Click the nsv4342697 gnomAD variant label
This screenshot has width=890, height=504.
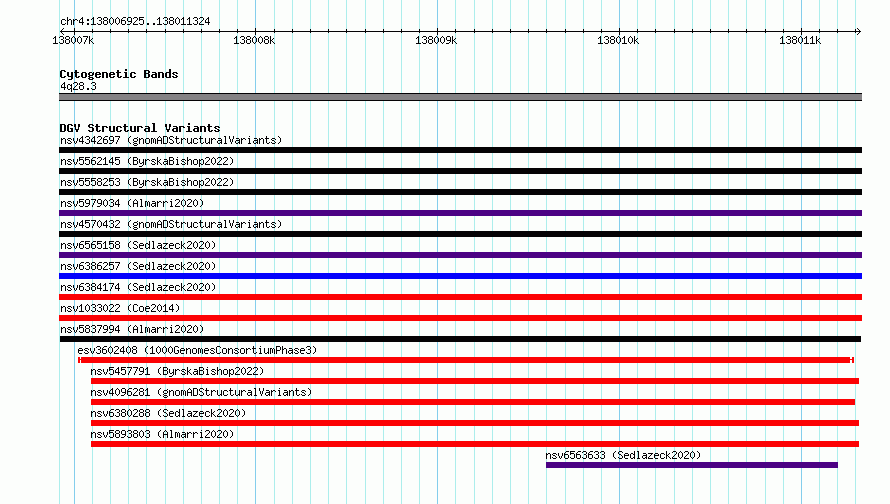click(x=171, y=140)
